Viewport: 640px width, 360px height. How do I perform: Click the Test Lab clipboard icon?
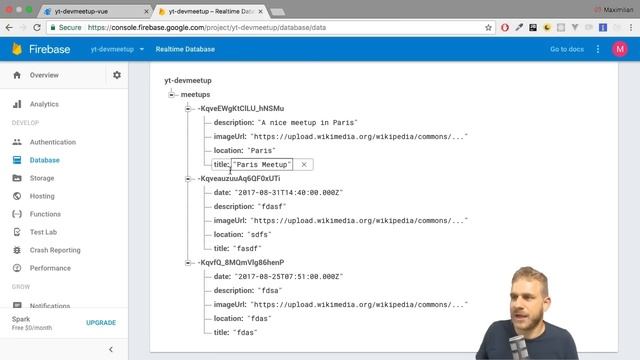17,232
